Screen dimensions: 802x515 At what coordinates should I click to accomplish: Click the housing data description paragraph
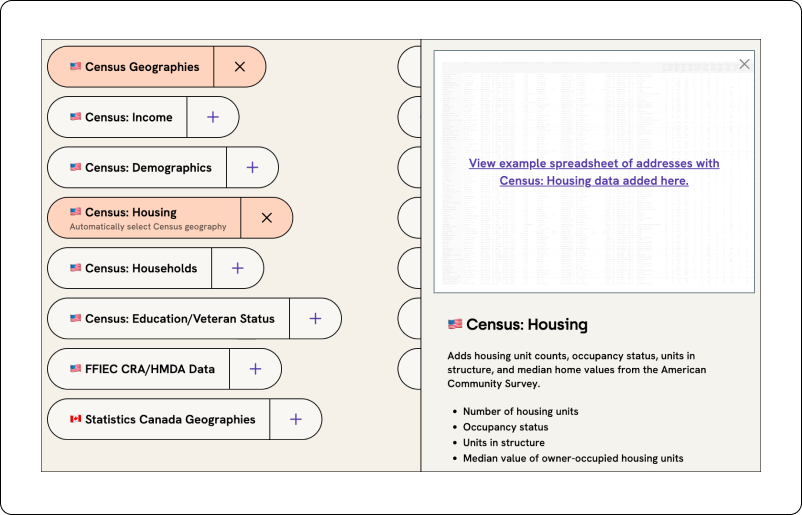(577, 370)
